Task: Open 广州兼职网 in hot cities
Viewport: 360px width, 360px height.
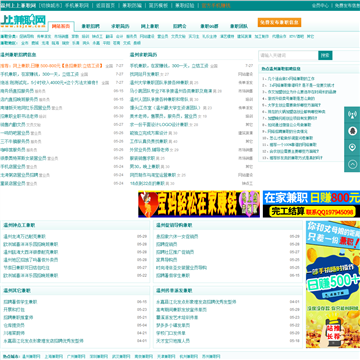Action: pyautogui.click(x=76, y=356)
